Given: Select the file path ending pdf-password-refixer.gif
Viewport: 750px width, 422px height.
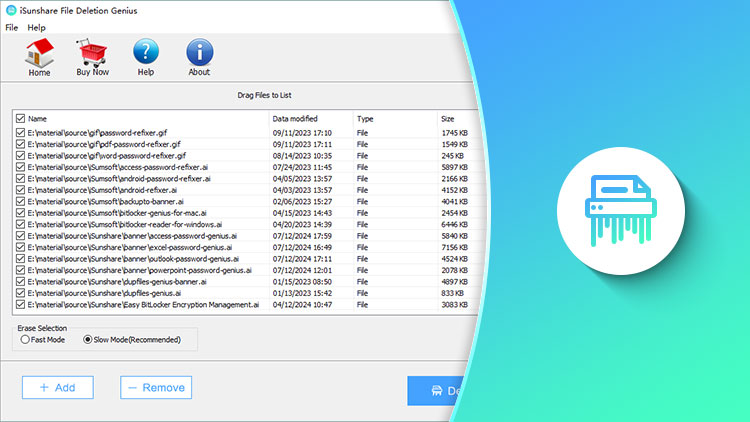Looking at the screenshot, I should [x=104, y=144].
